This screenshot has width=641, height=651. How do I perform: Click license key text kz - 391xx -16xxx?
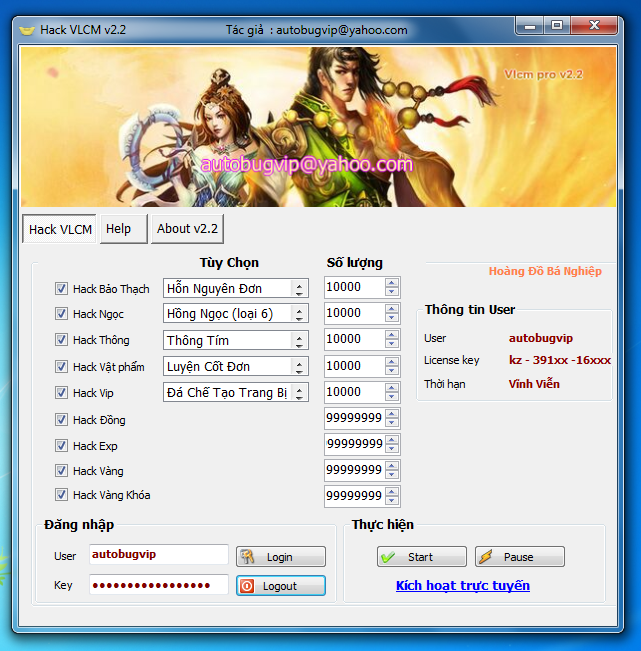(x=560, y=360)
